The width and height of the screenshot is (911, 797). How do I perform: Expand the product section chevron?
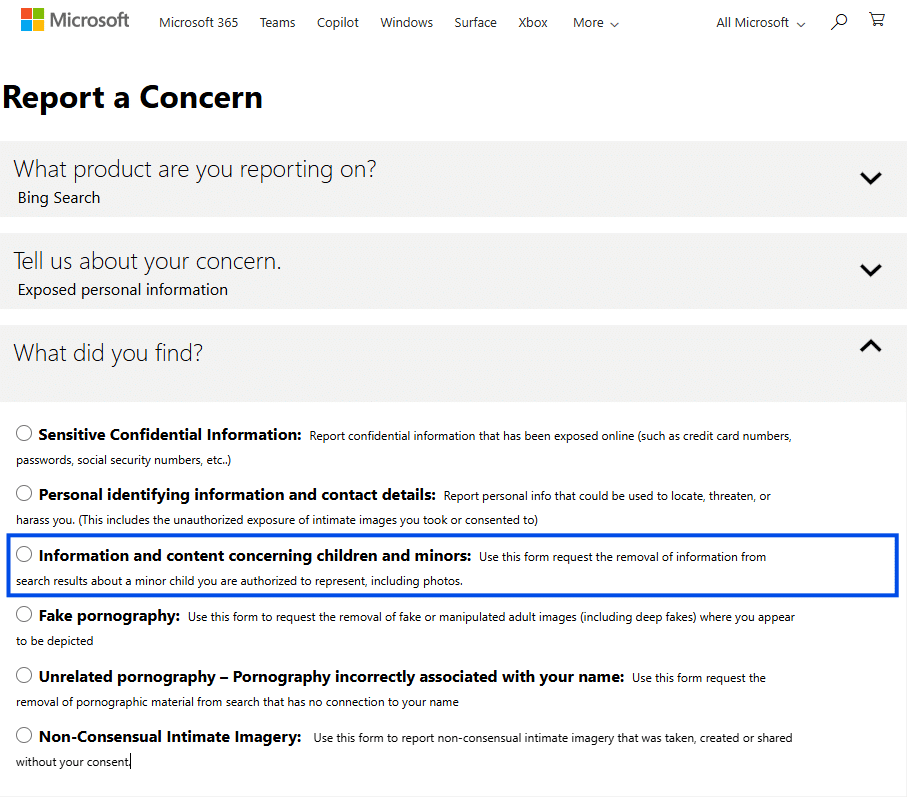point(870,179)
